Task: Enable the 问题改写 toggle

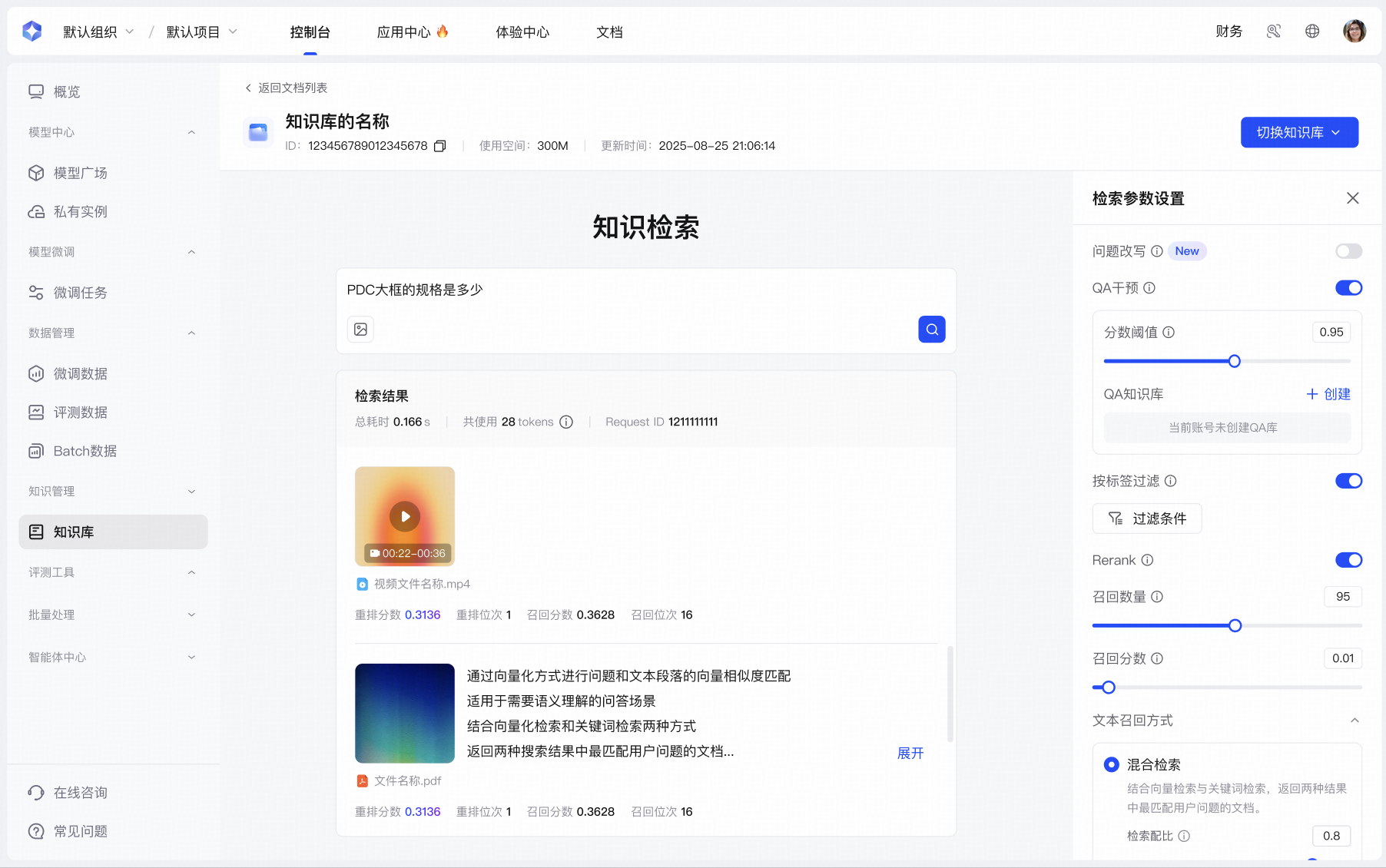Action: (x=1348, y=251)
